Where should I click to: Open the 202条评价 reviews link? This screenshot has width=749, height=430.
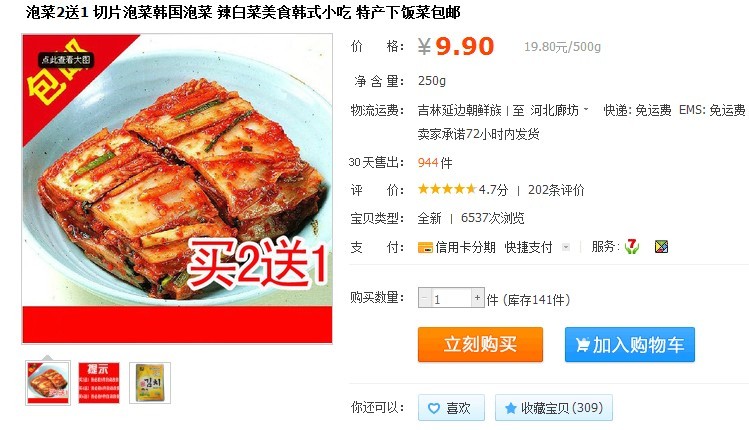pos(556,190)
